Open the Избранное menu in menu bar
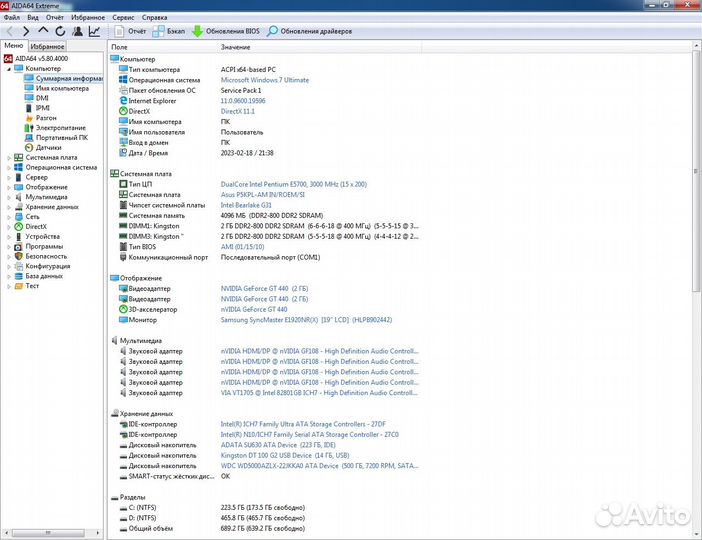The width and height of the screenshot is (702, 540). [x=88, y=17]
